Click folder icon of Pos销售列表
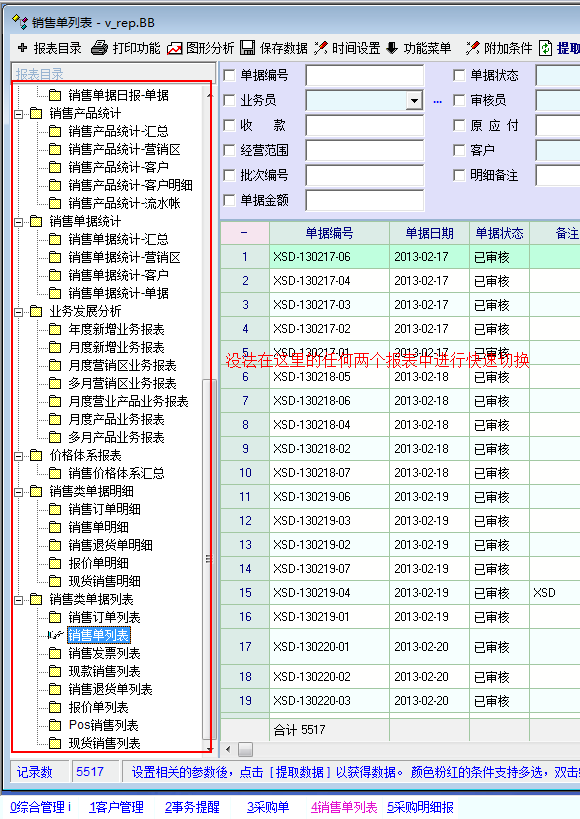The height and width of the screenshot is (819, 580). (x=55, y=725)
